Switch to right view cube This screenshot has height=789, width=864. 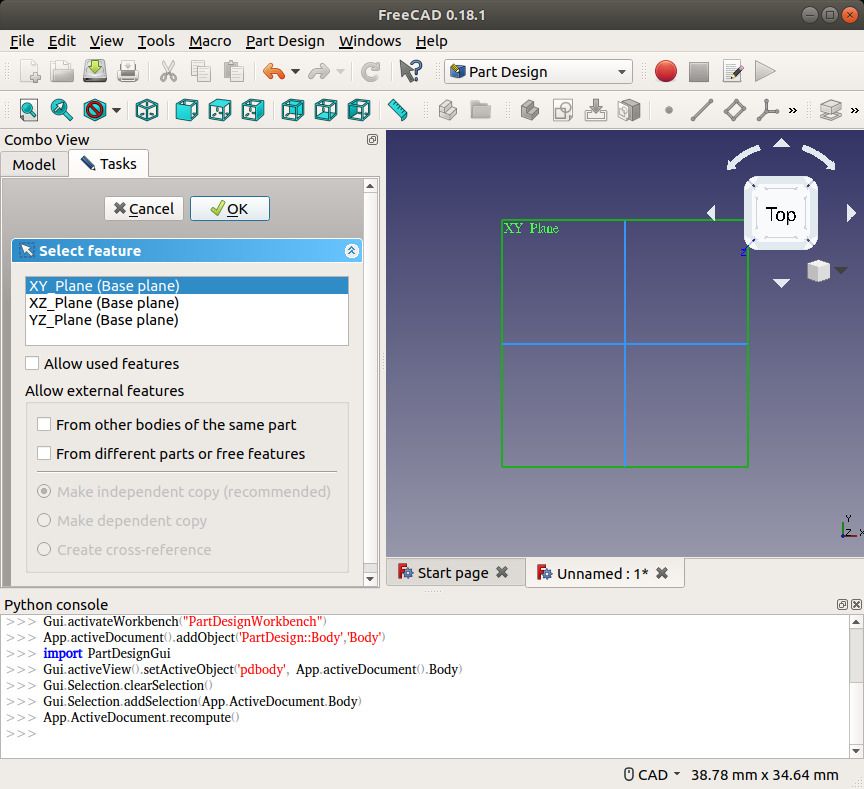[x=253, y=110]
